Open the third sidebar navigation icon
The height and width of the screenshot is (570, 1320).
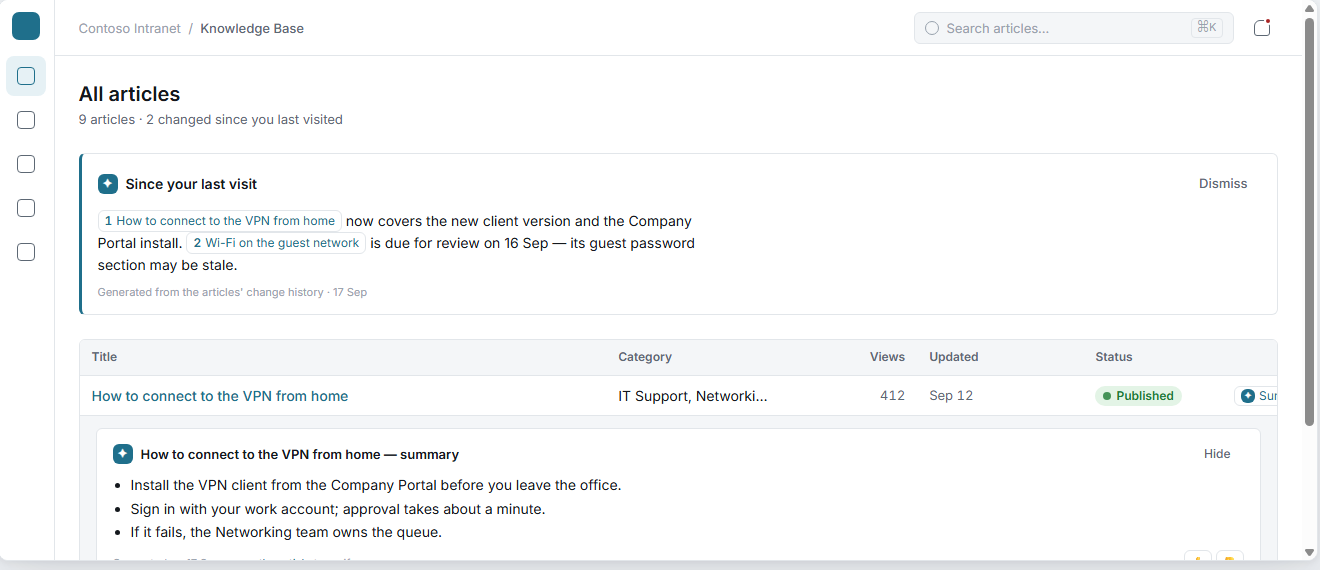coord(26,164)
